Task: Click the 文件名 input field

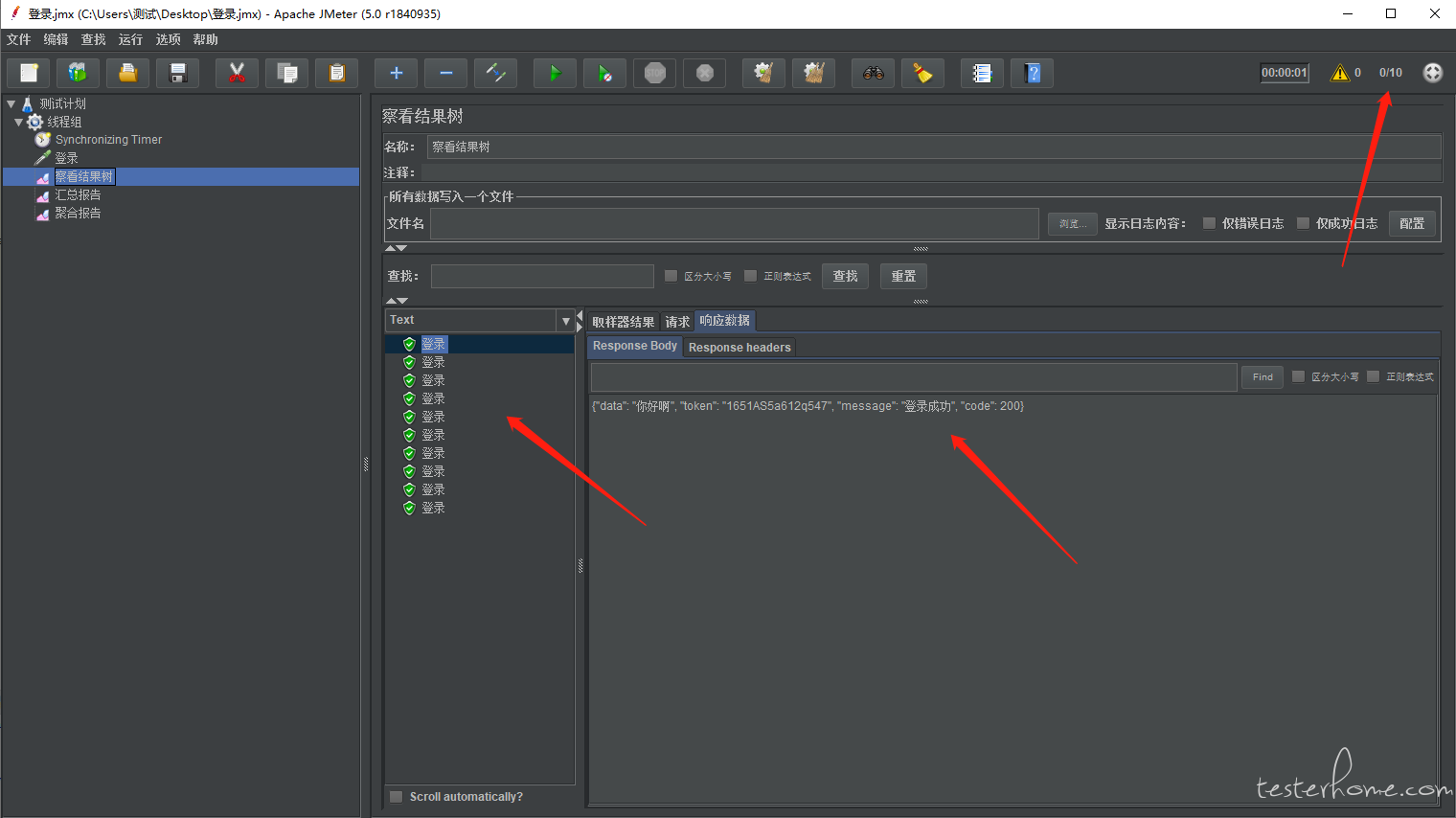Action: click(735, 223)
